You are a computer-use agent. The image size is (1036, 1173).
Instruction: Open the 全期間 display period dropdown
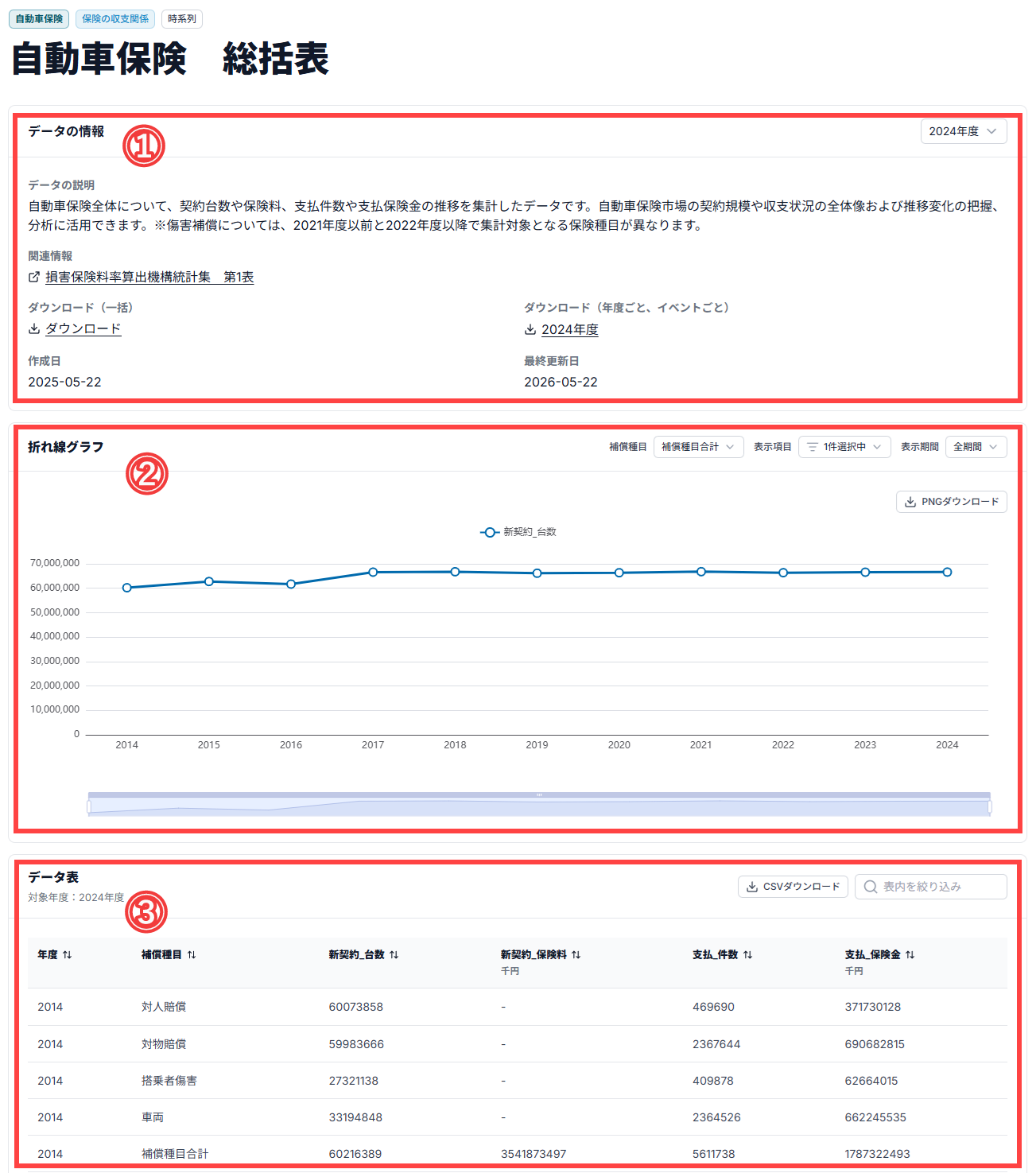point(976,447)
